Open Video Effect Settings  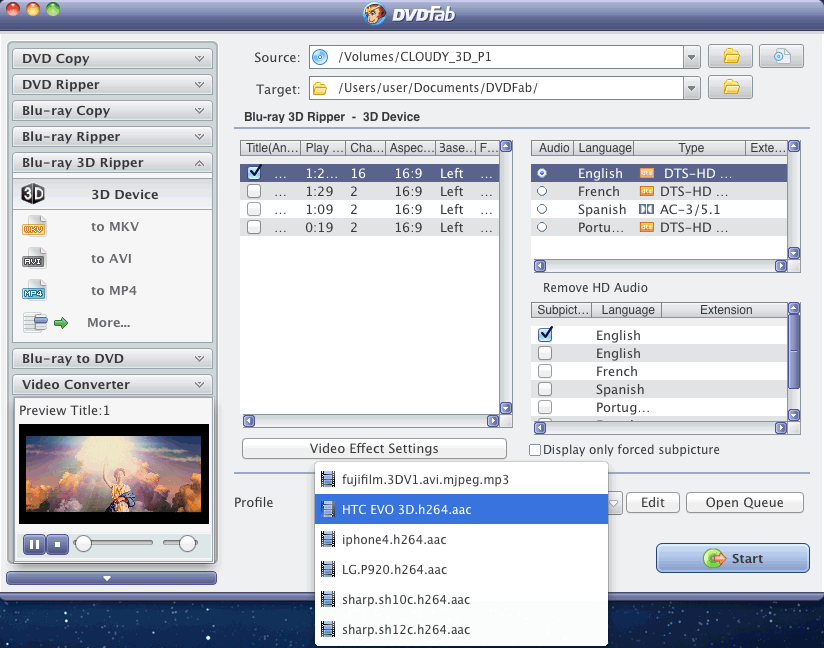pos(374,448)
